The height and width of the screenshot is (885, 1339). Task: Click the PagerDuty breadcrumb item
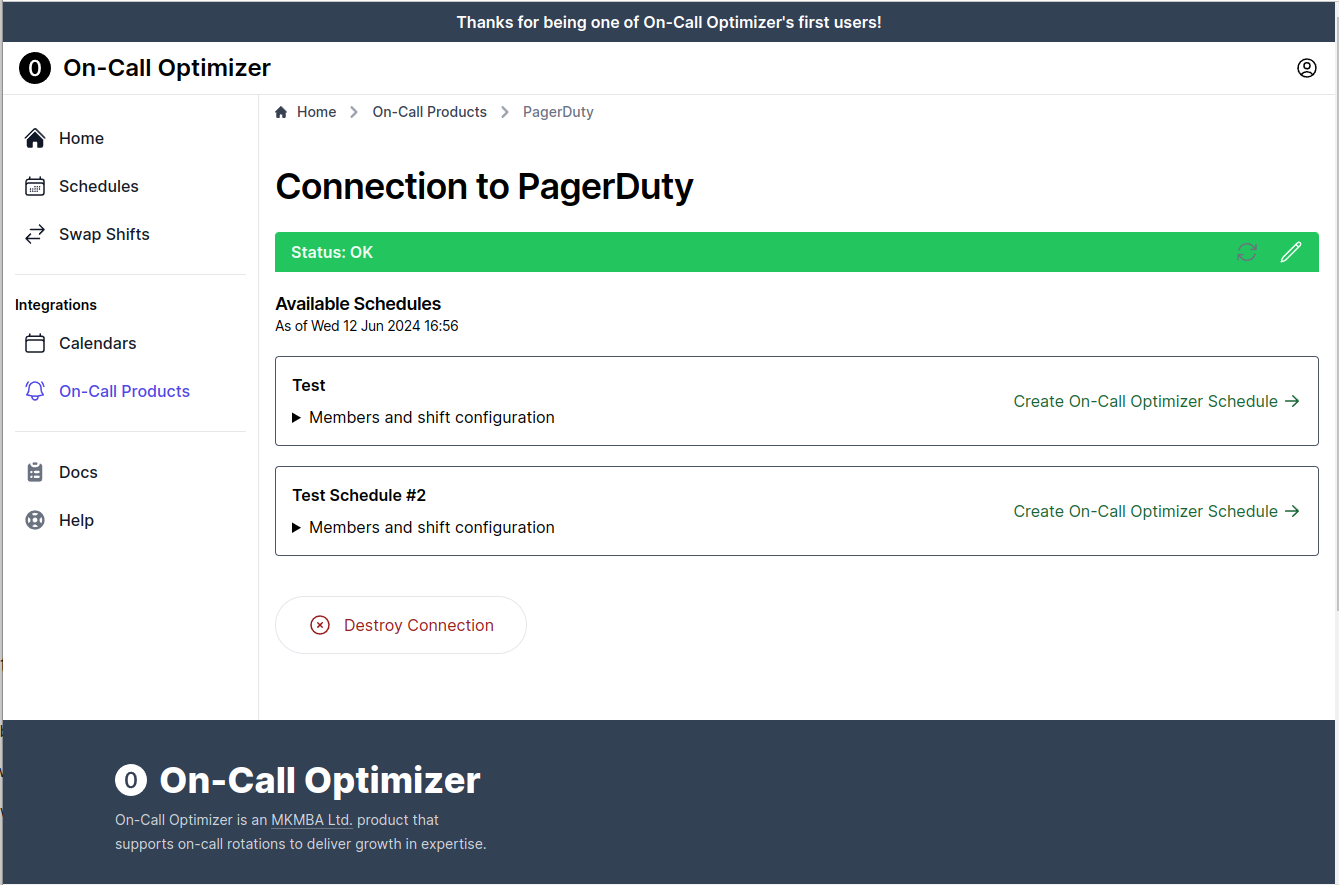[558, 112]
